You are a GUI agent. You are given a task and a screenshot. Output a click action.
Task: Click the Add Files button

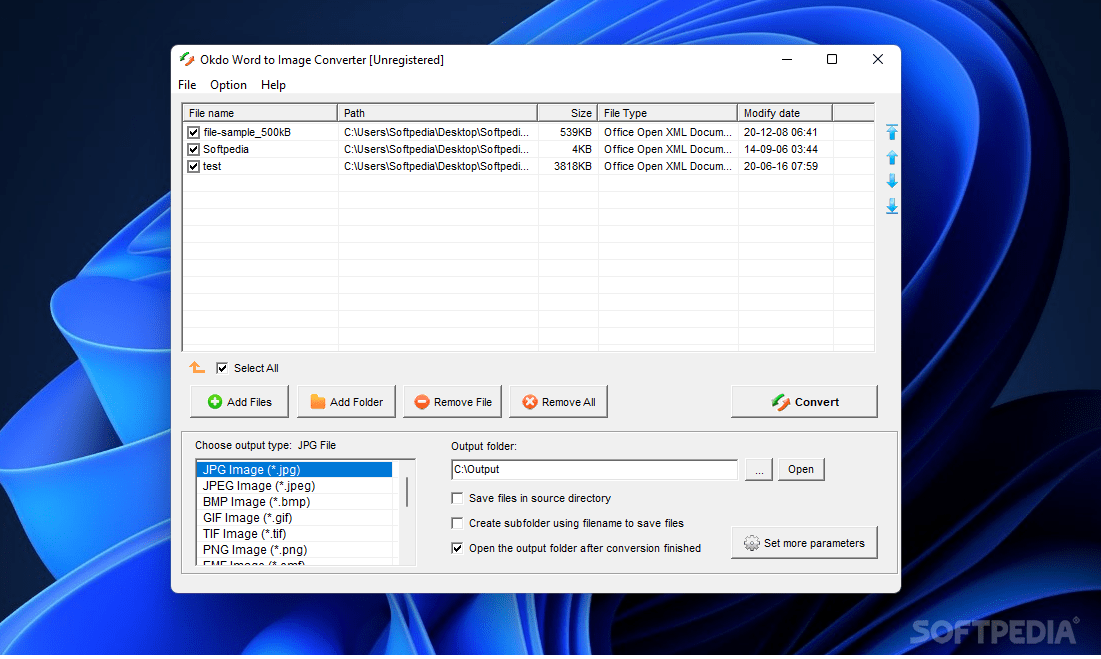[x=239, y=402]
